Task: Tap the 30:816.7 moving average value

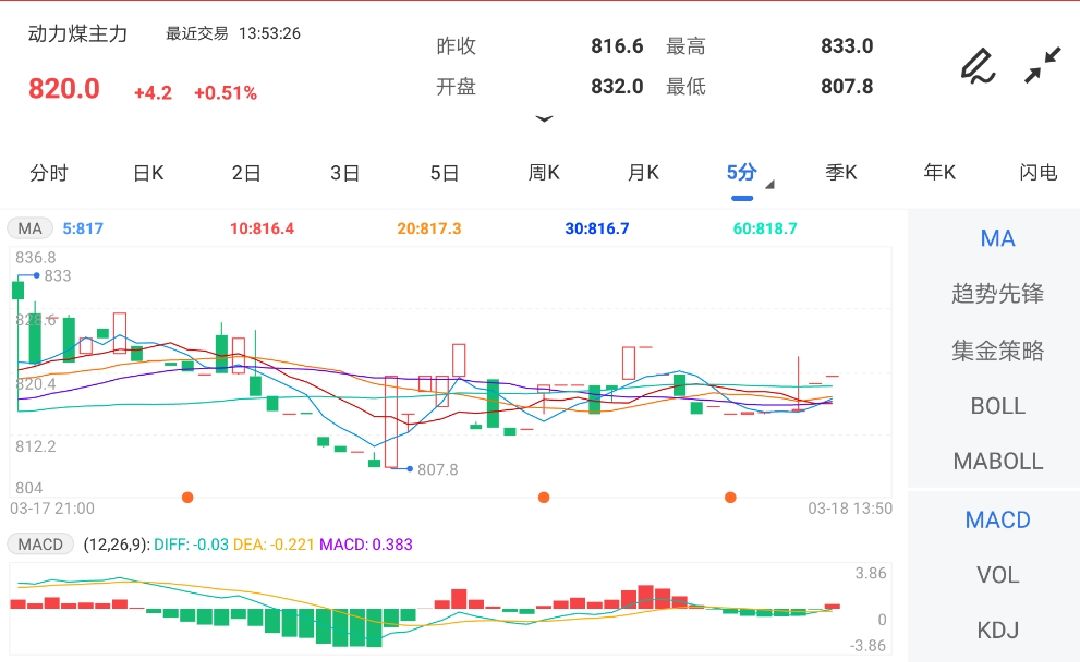Action: click(x=597, y=229)
